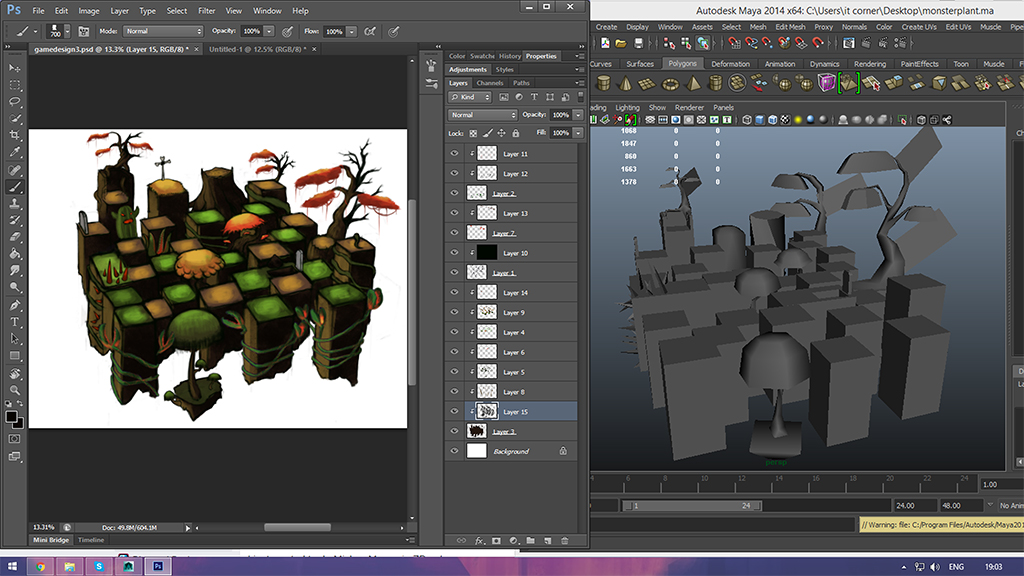Open the Edit Mesh menu in Maya
This screenshot has width=1024, height=576.
coord(790,27)
